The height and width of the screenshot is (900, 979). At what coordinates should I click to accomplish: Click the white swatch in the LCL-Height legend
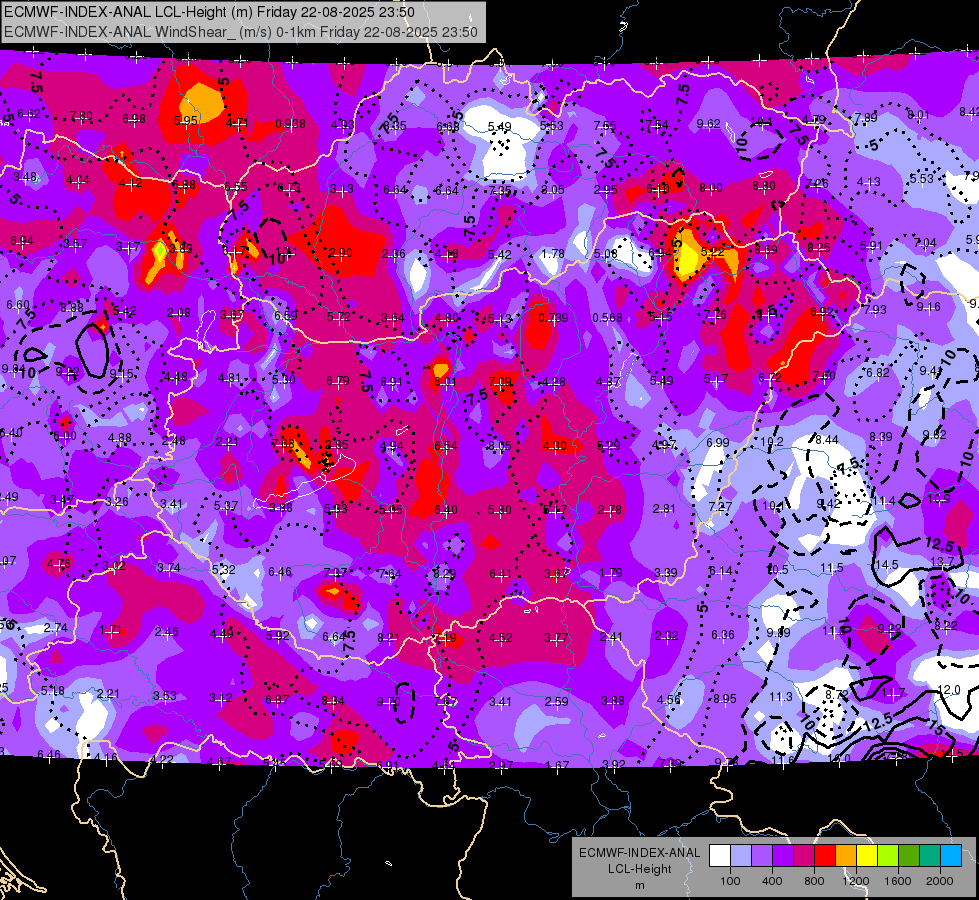[720, 855]
